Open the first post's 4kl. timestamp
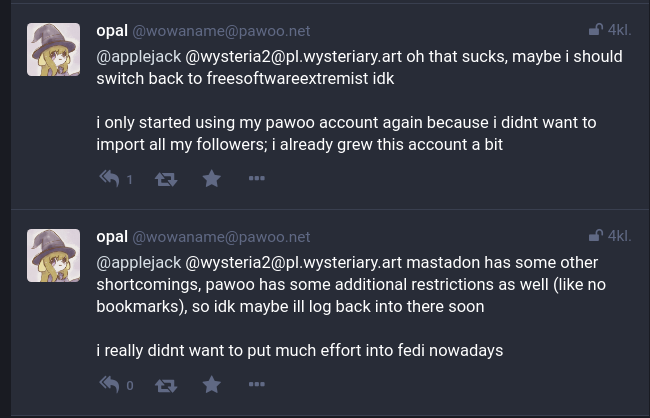Image resolution: width=650 pixels, height=418 pixels. pyautogui.click(x=620, y=31)
